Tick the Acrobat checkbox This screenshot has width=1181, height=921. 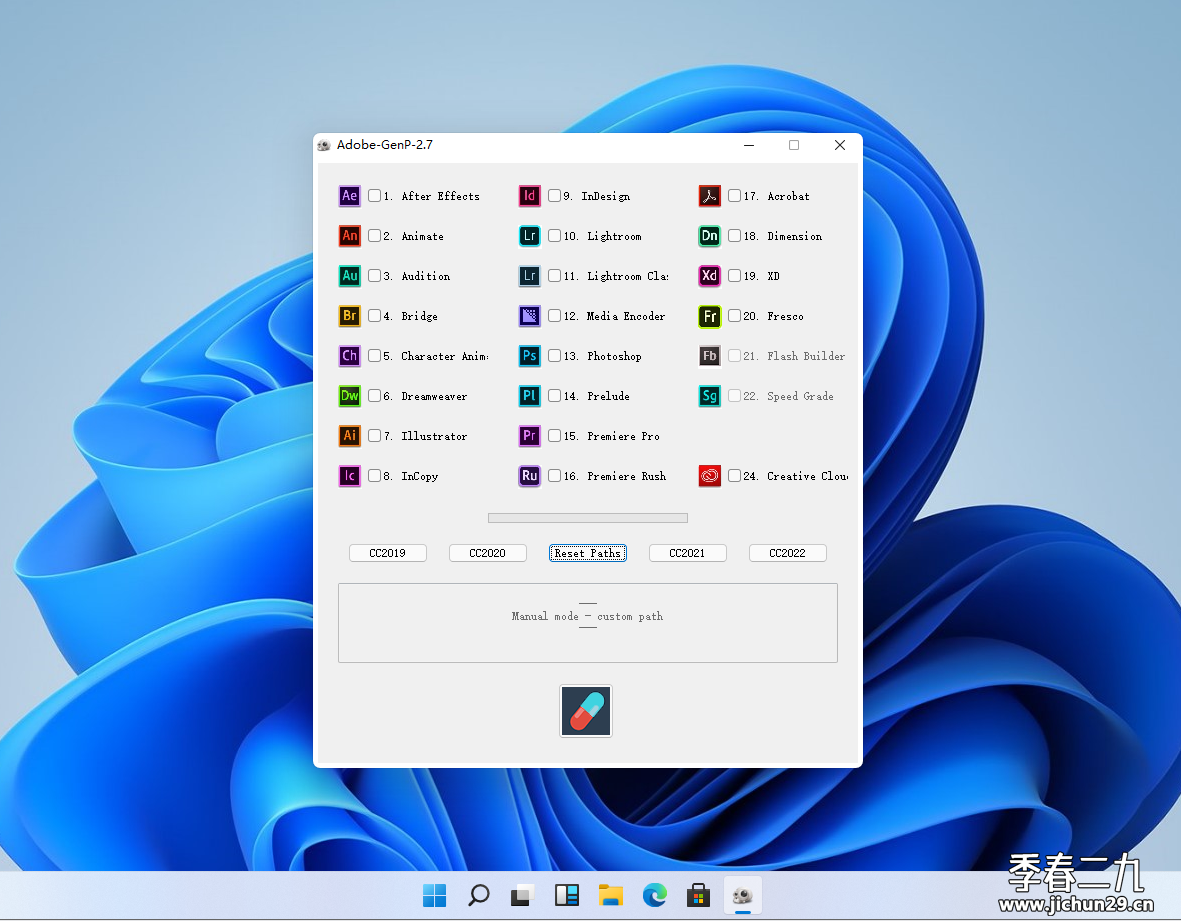734,196
